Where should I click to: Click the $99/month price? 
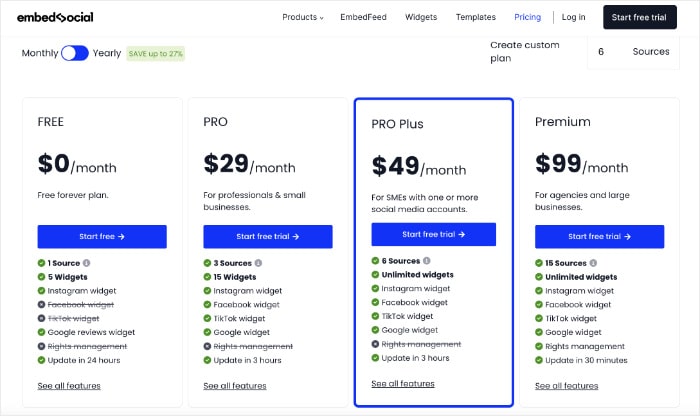click(581, 164)
